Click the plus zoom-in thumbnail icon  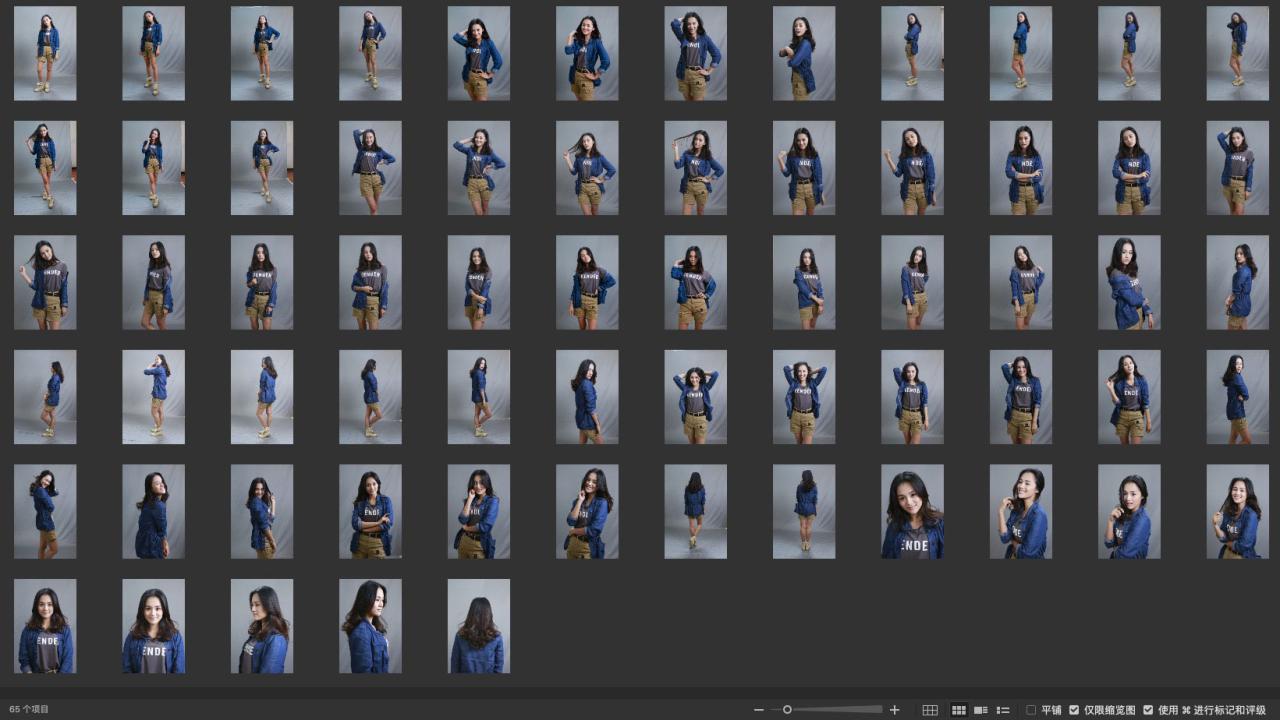[x=894, y=710]
